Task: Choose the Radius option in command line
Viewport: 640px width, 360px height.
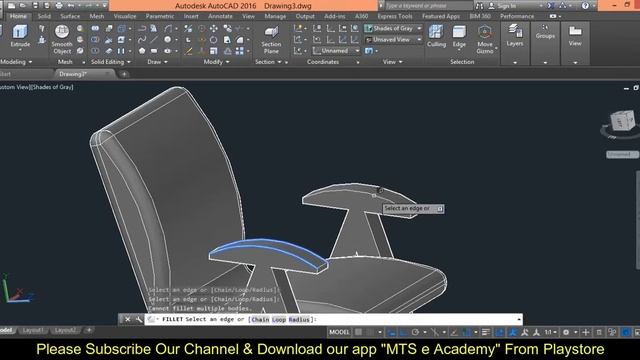Action: coord(299,320)
